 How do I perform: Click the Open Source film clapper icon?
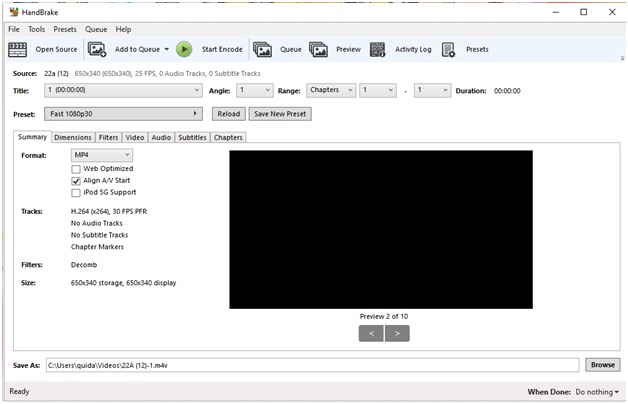click(18, 50)
